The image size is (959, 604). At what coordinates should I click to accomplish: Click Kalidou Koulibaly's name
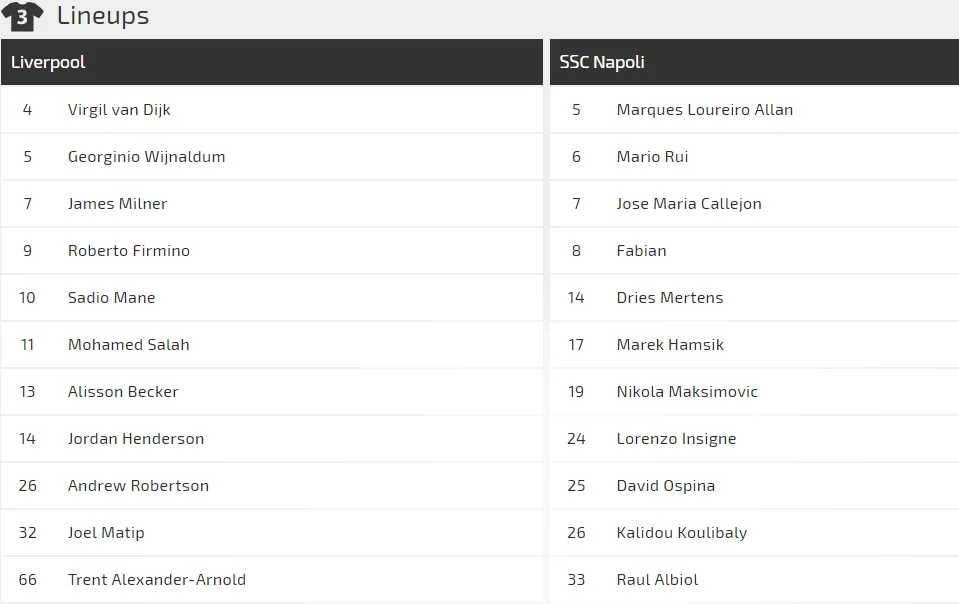point(681,533)
